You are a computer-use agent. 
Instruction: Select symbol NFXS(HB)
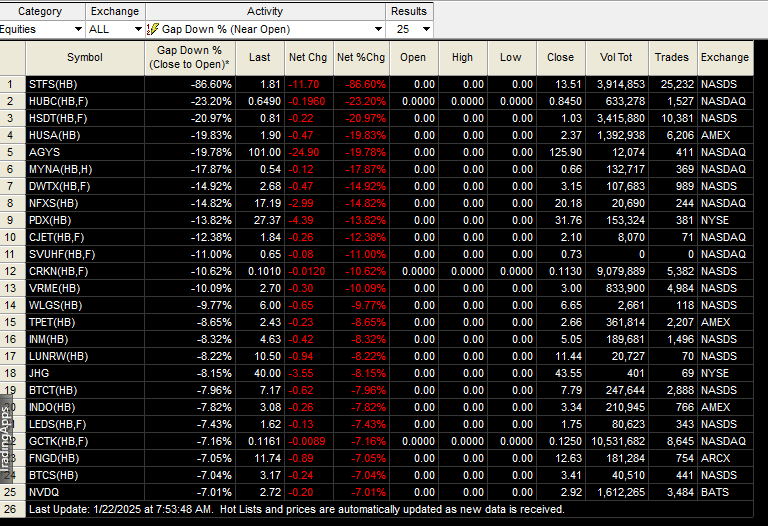[53, 203]
